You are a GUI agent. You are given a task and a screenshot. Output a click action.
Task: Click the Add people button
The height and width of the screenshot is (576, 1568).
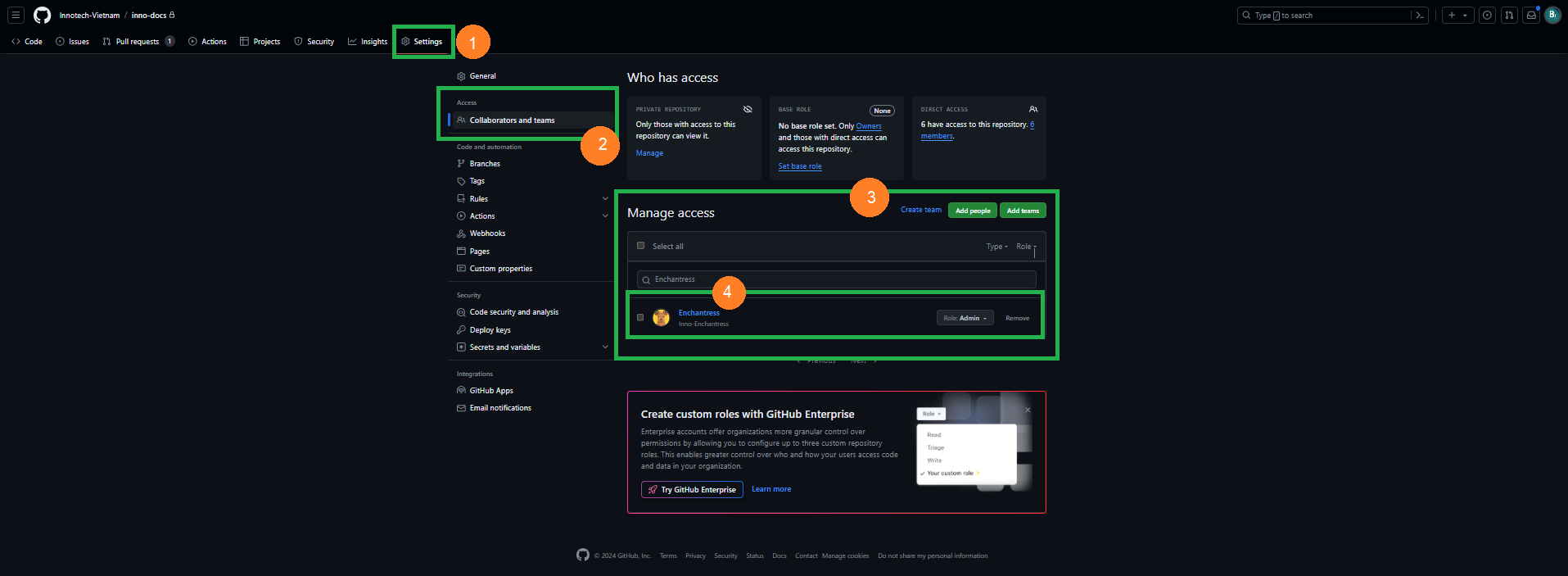tap(973, 211)
